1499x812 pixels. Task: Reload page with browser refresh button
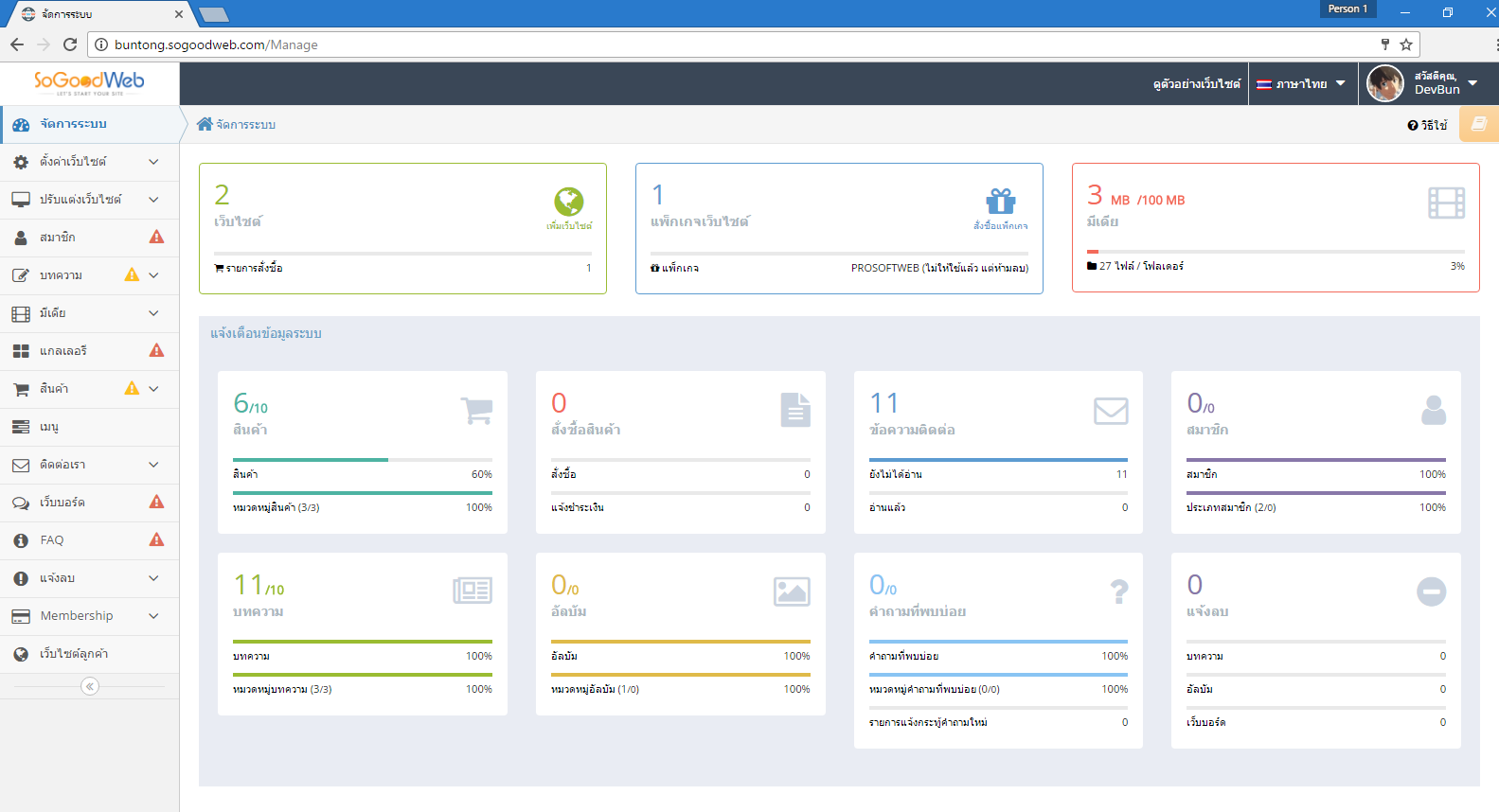pos(69,44)
